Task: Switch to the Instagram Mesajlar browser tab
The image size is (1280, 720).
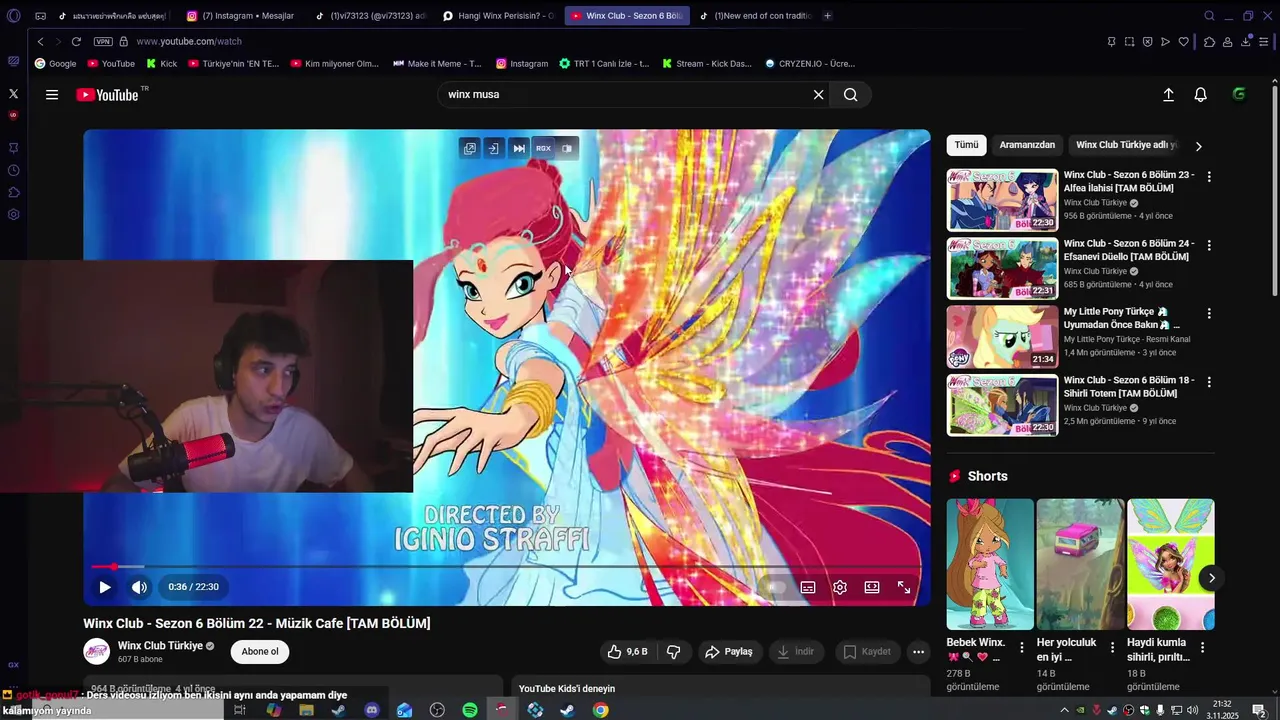Action: coord(240,16)
